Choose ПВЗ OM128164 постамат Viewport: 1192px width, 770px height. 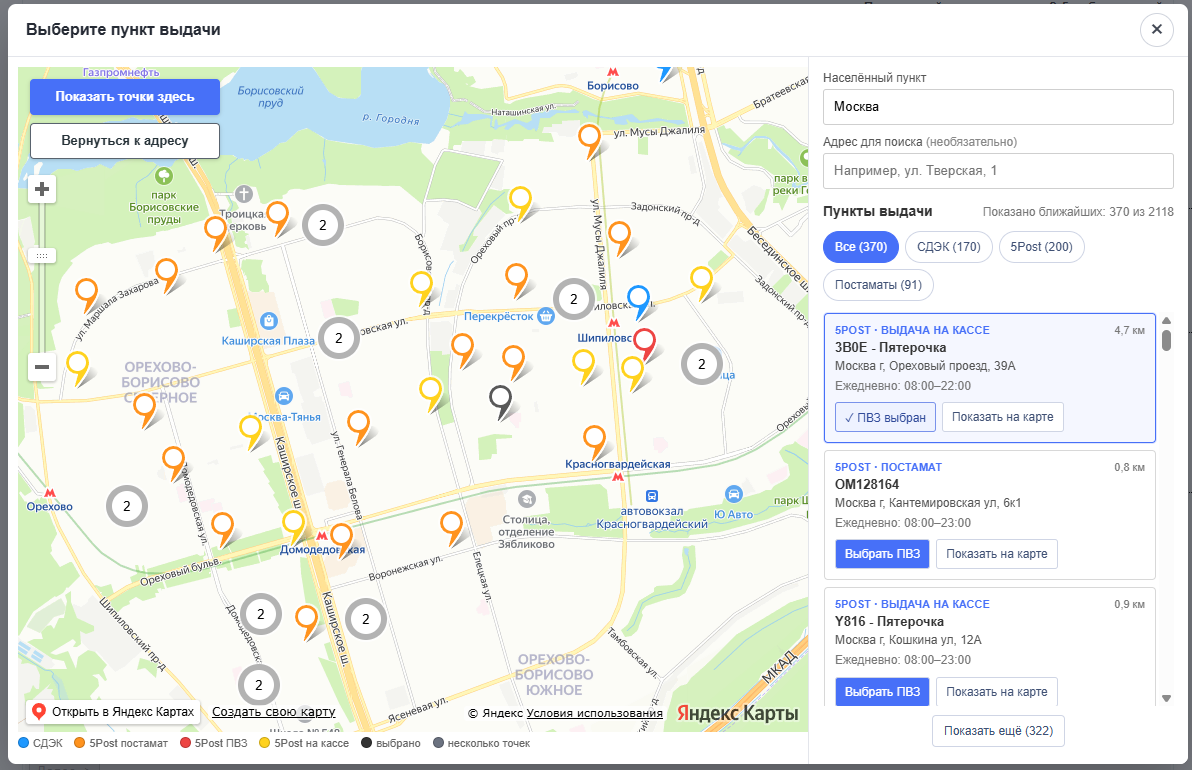point(882,554)
